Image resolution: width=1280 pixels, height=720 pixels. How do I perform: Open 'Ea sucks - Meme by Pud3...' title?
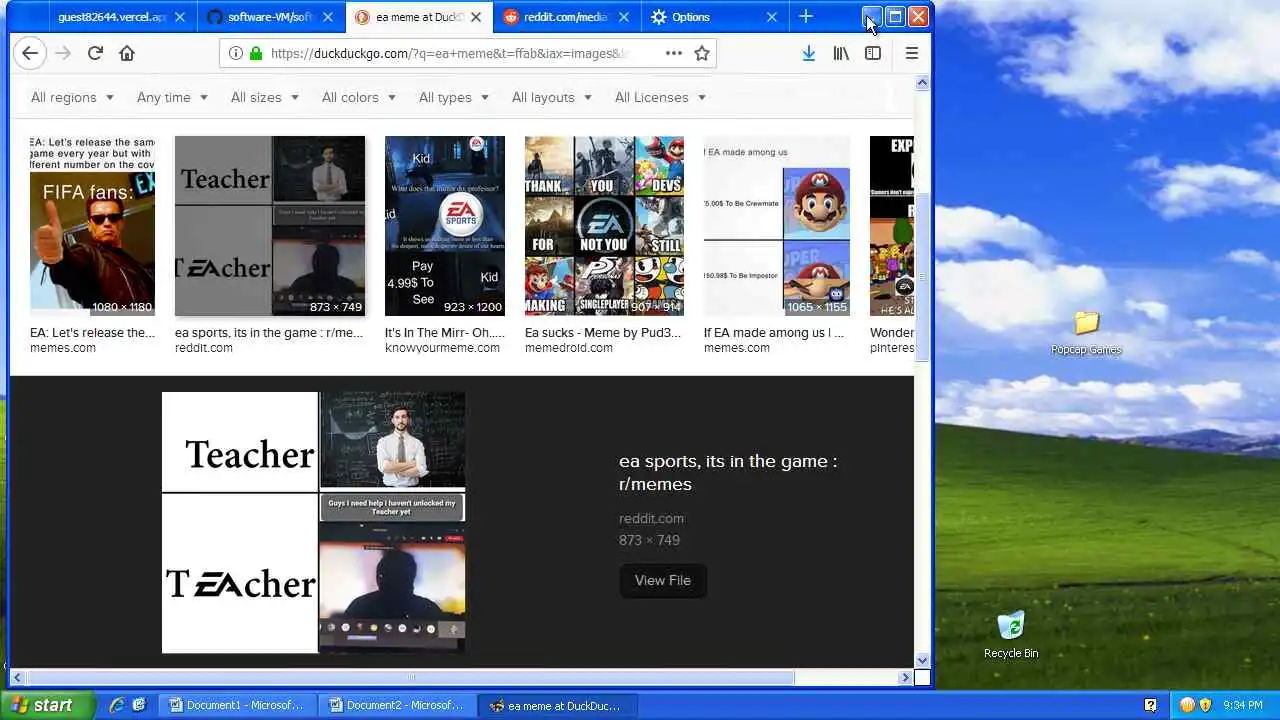point(603,333)
